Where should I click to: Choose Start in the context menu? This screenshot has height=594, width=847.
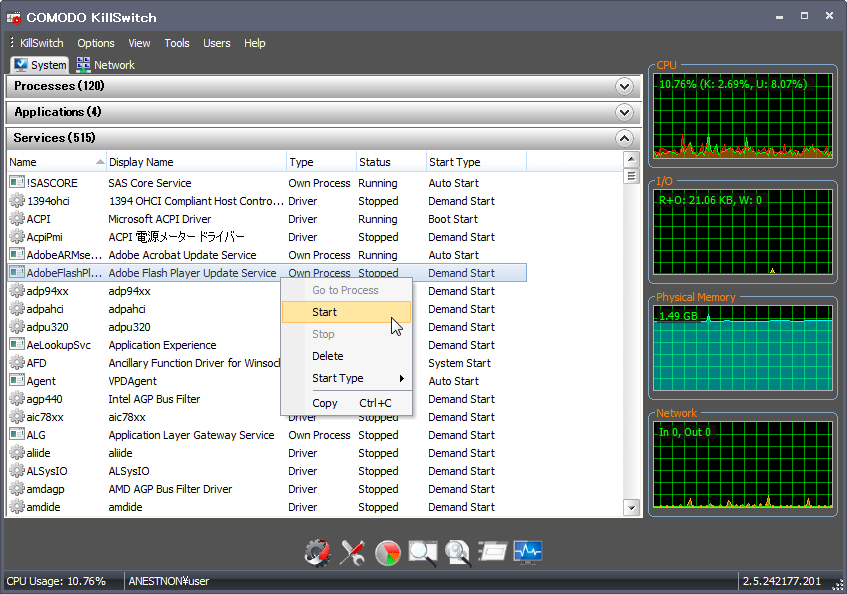click(x=346, y=312)
